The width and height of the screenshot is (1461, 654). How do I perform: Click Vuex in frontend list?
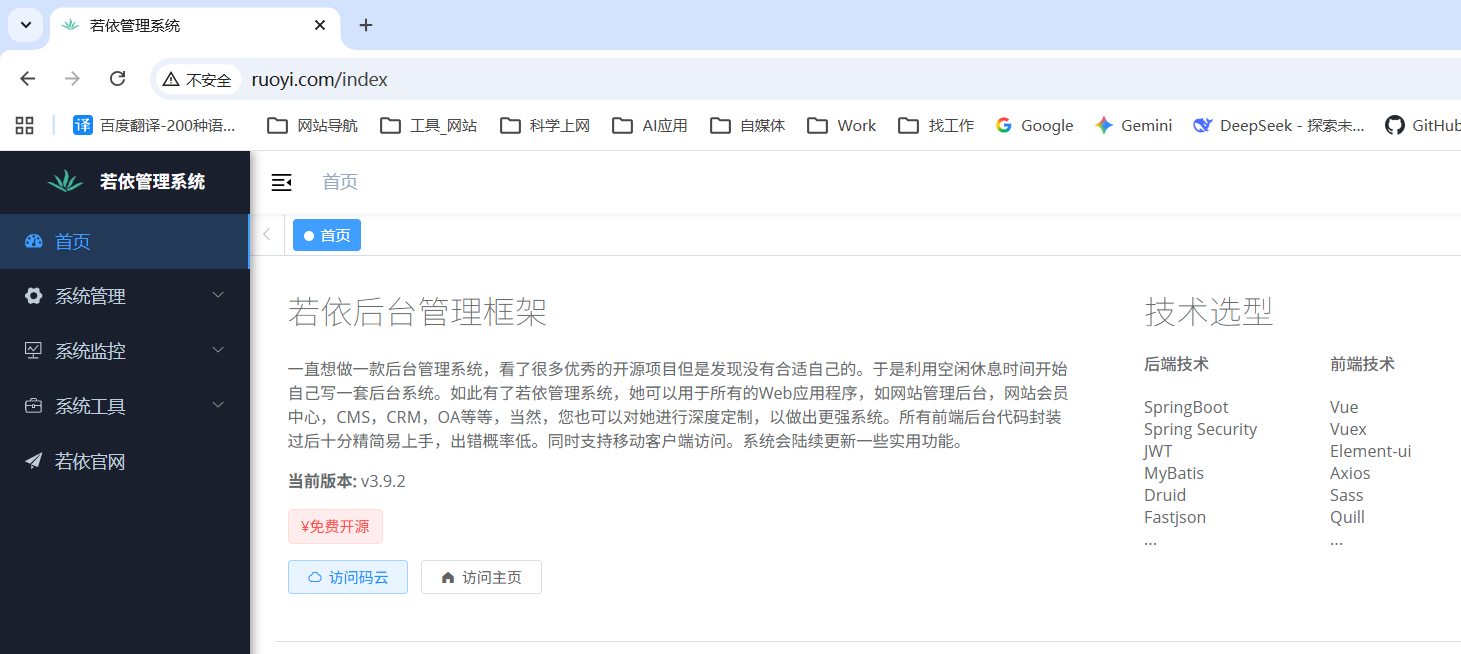click(1348, 429)
